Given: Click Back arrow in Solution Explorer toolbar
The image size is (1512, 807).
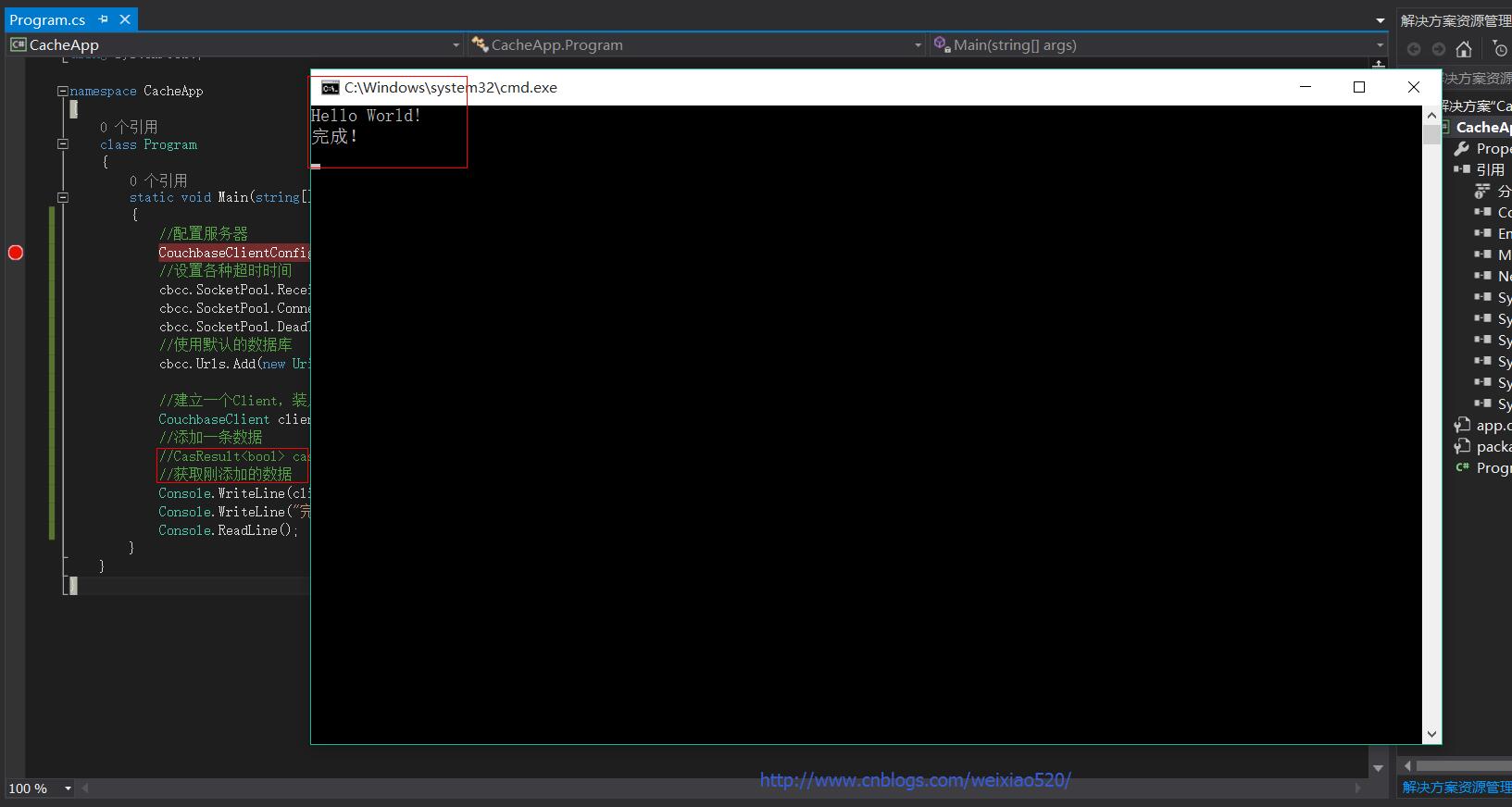Looking at the screenshot, I should (1414, 49).
